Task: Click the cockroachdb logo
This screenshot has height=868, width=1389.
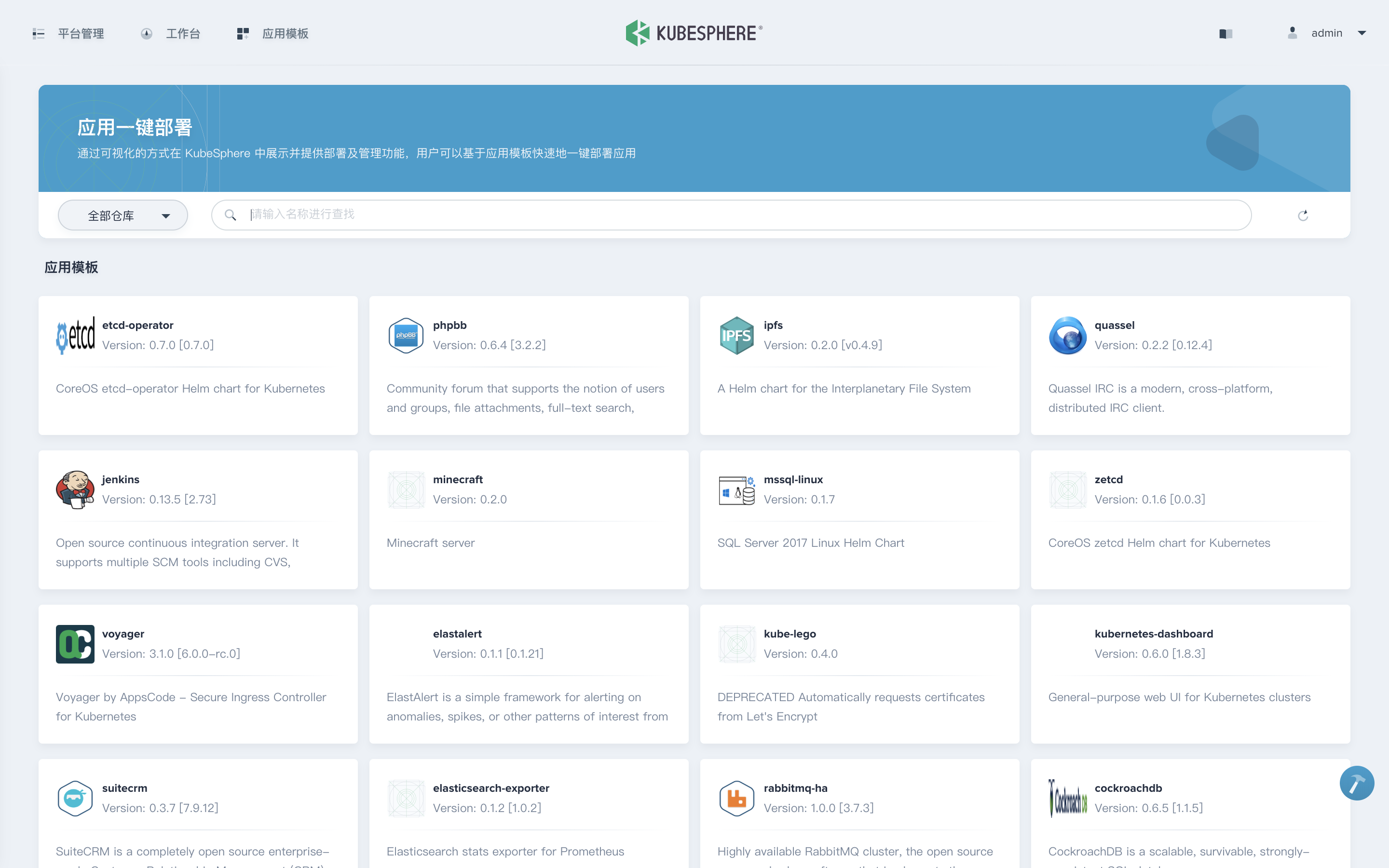Action: (1068, 799)
